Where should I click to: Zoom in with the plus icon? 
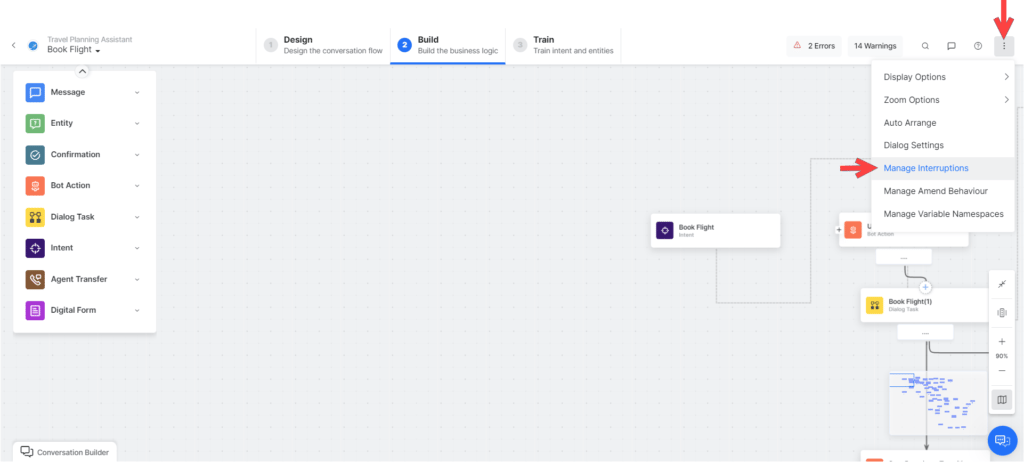pyautogui.click(x=1002, y=342)
